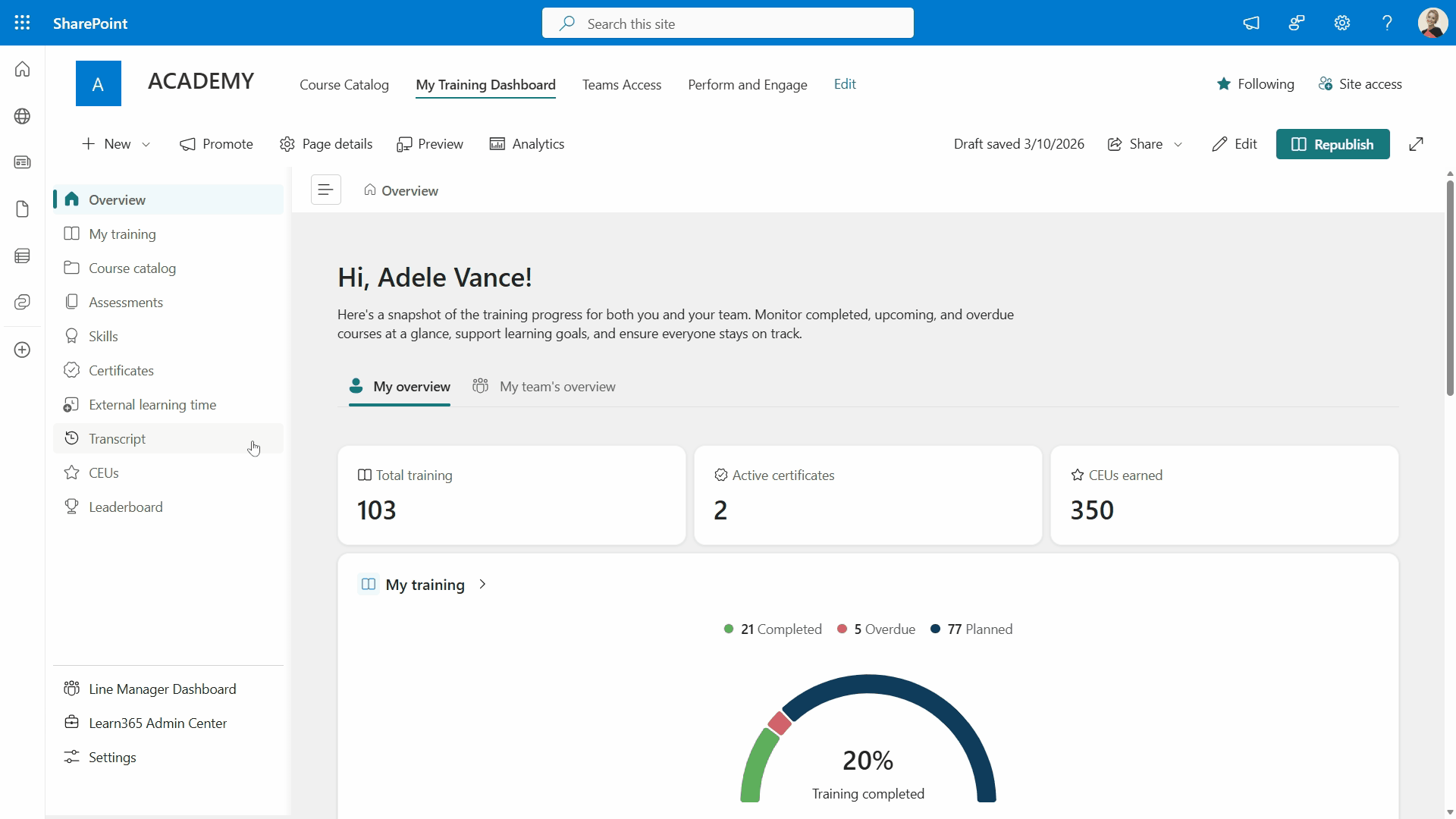Select the My overview tab
1456x819 pixels.
point(400,387)
